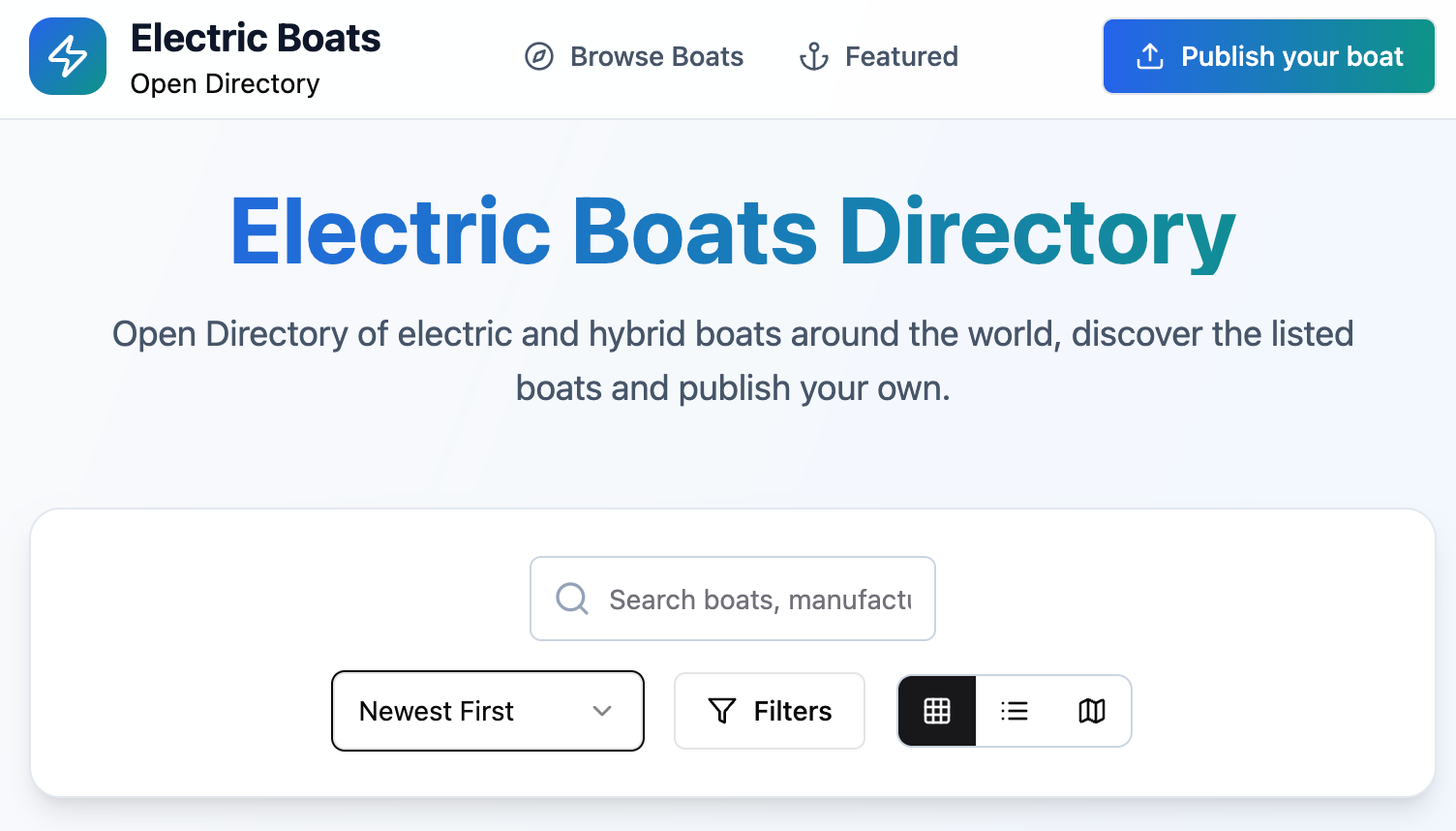Click the Open Directory subtitle in header
The width and height of the screenshot is (1456, 831).
click(225, 84)
